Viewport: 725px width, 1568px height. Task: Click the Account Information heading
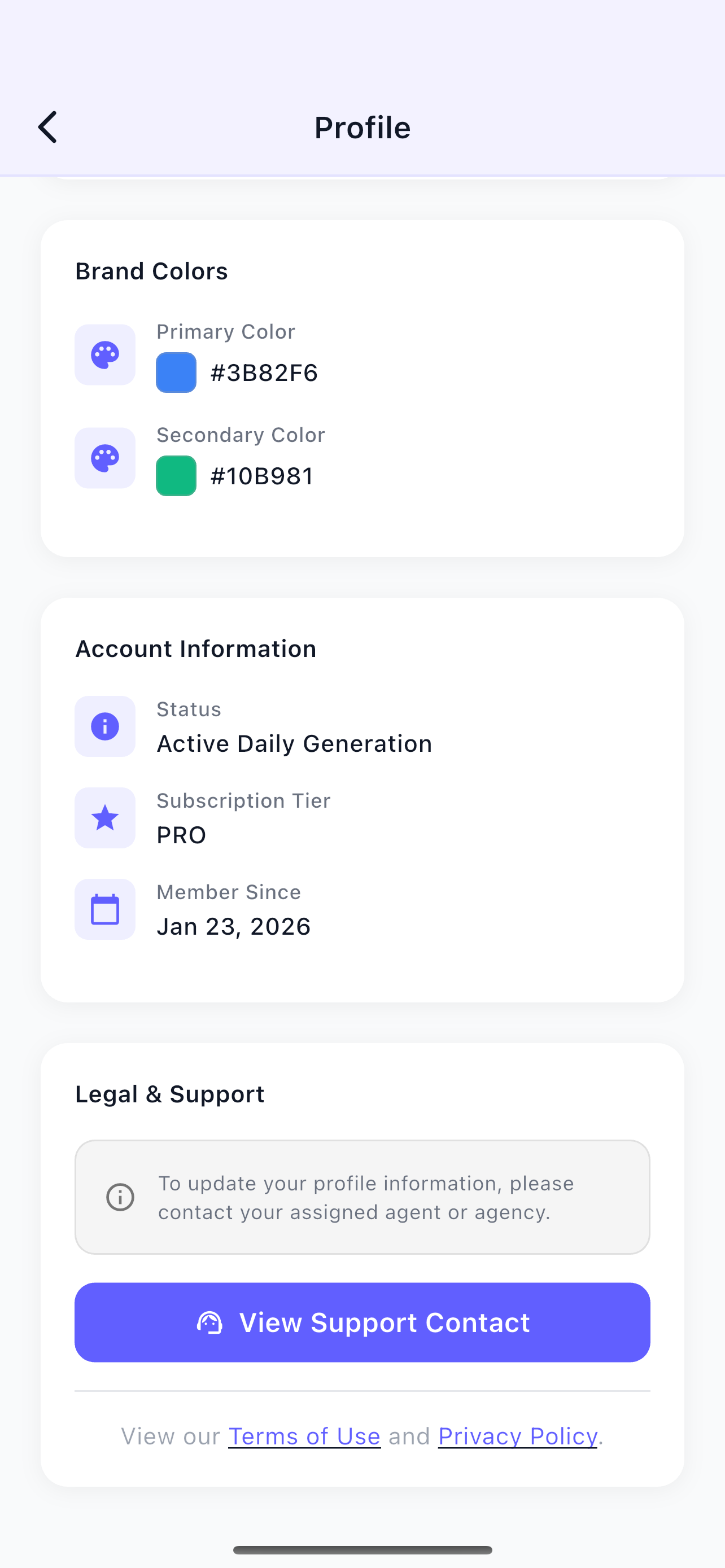pos(195,649)
